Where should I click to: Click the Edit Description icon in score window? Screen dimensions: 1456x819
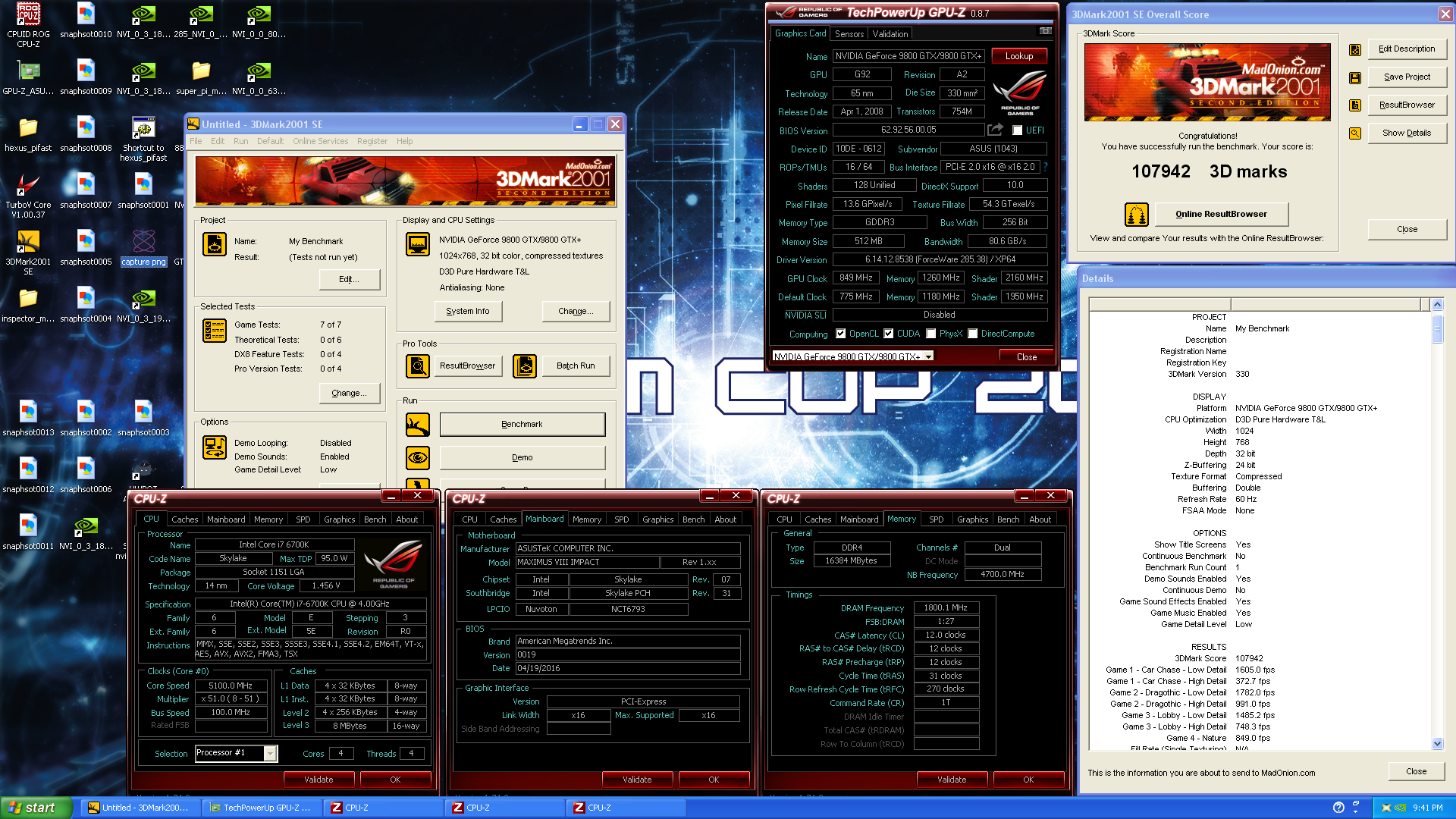1355,50
